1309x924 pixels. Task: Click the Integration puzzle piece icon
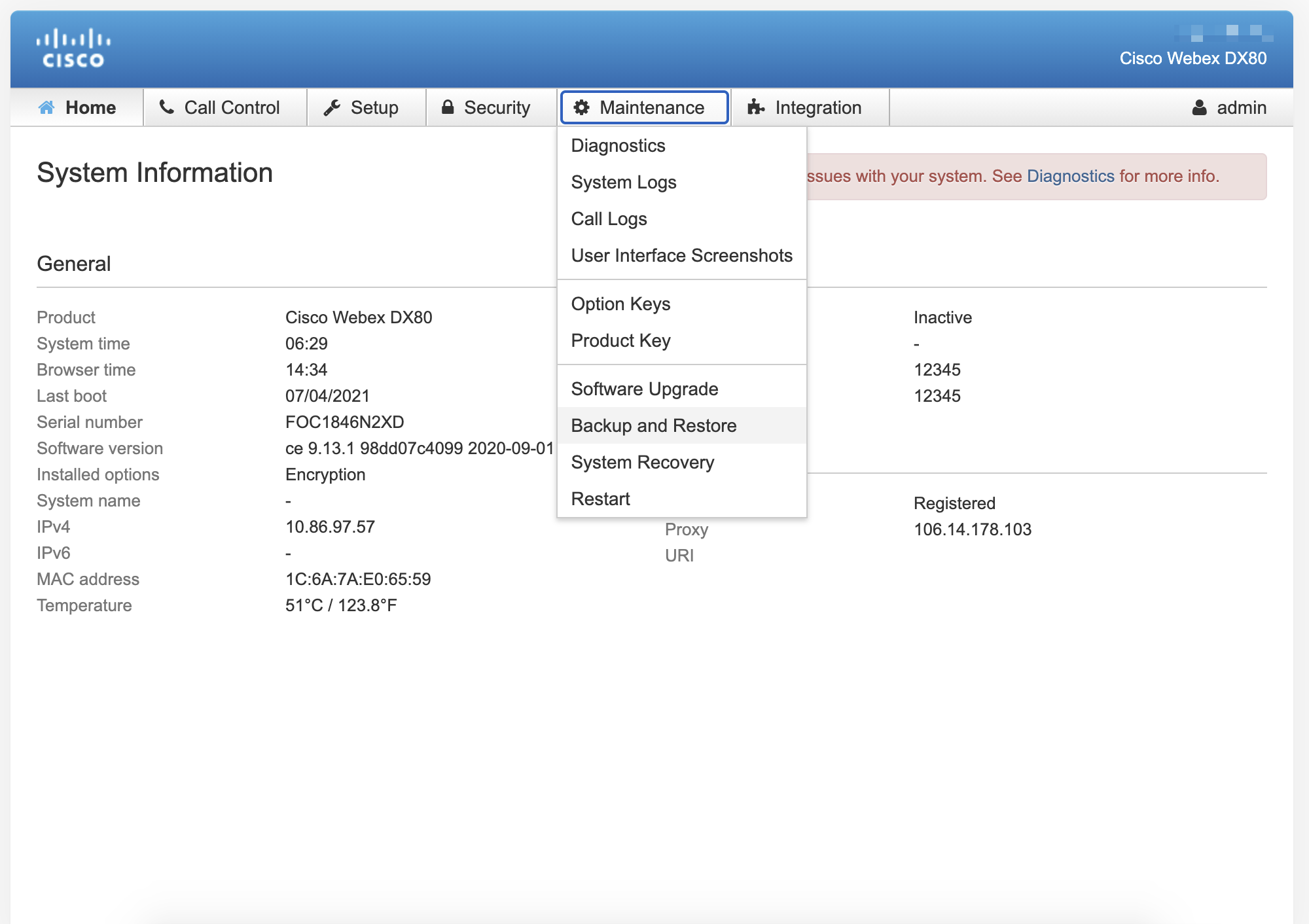(x=756, y=107)
